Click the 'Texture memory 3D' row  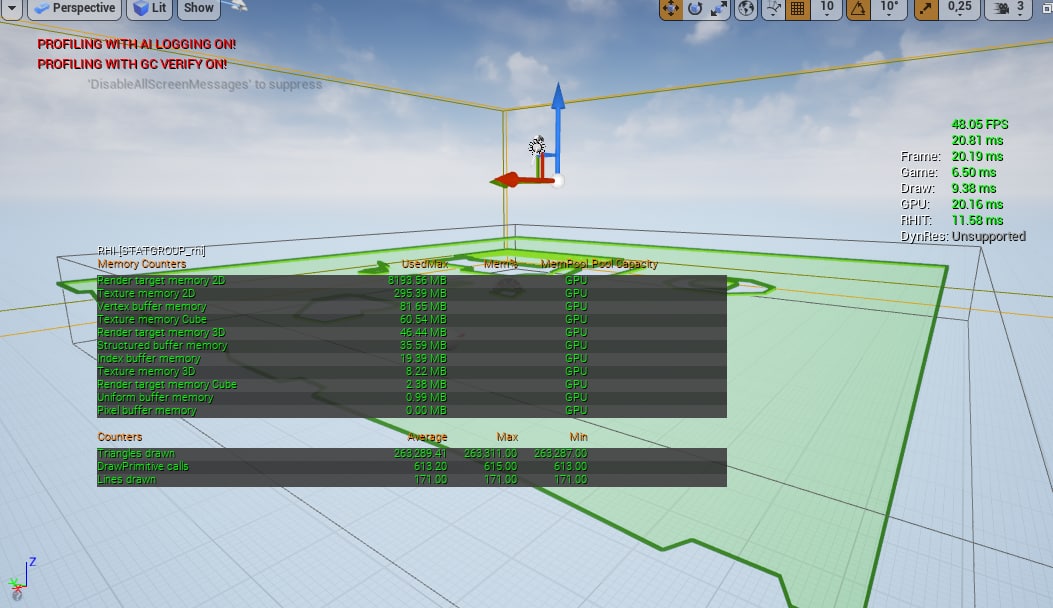pos(412,372)
